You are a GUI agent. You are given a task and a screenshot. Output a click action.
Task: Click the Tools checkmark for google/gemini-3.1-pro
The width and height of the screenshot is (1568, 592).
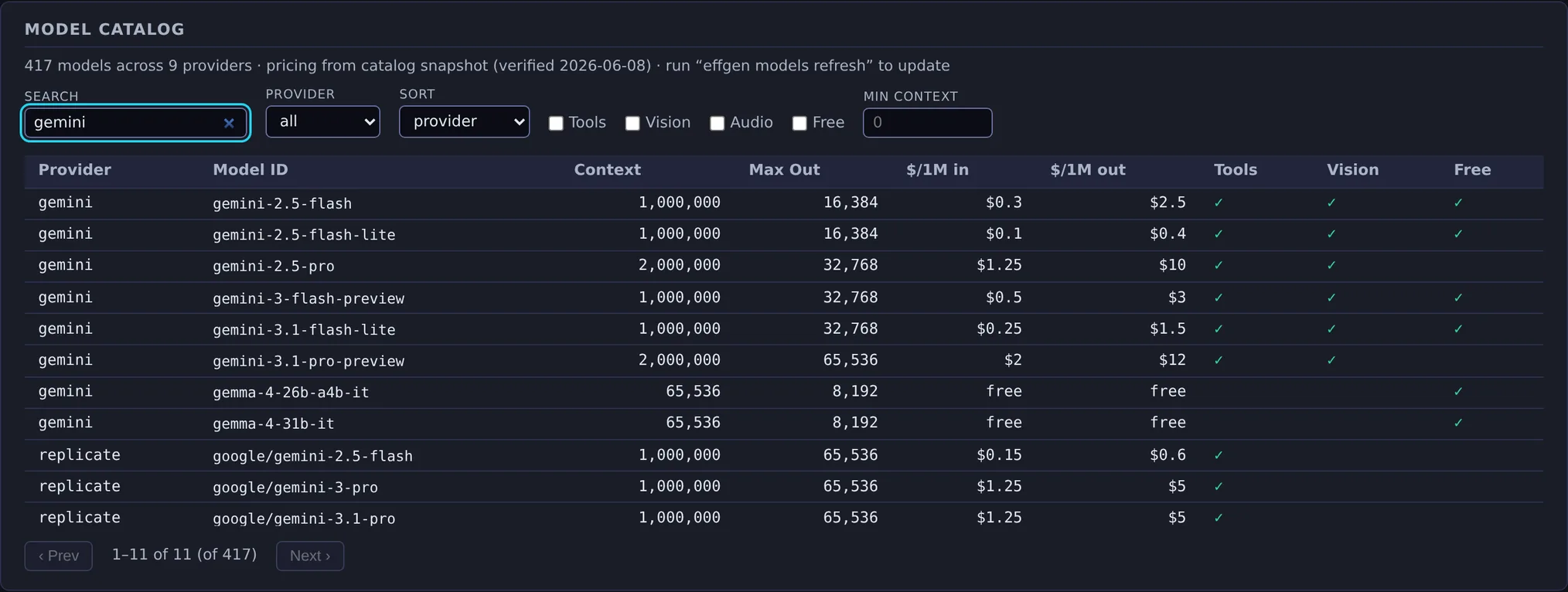(x=1219, y=518)
